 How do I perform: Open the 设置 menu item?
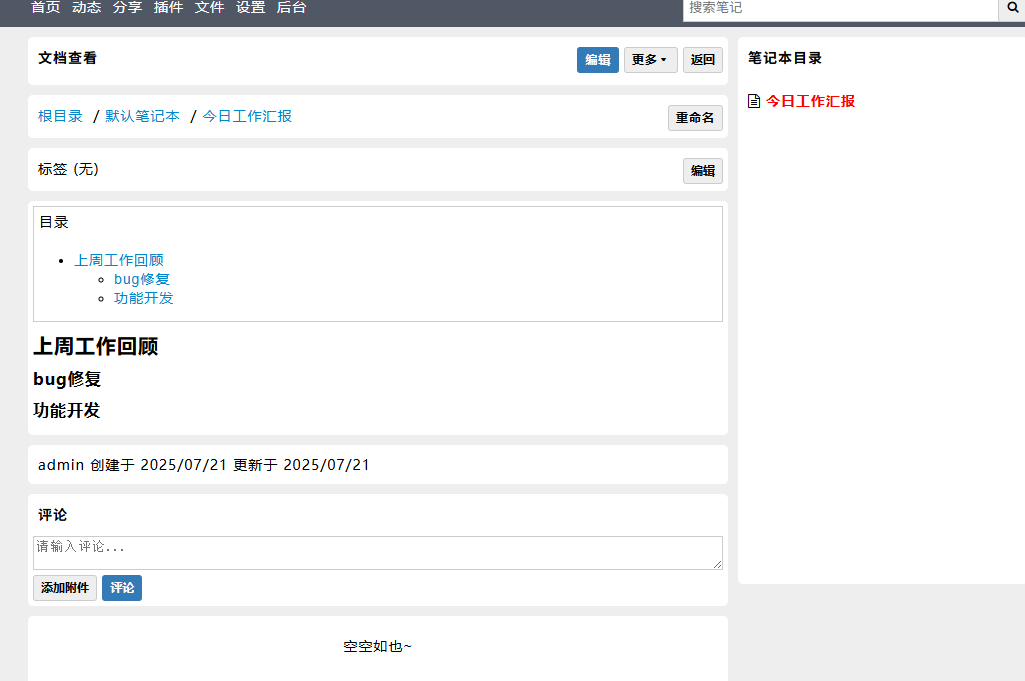click(x=250, y=8)
